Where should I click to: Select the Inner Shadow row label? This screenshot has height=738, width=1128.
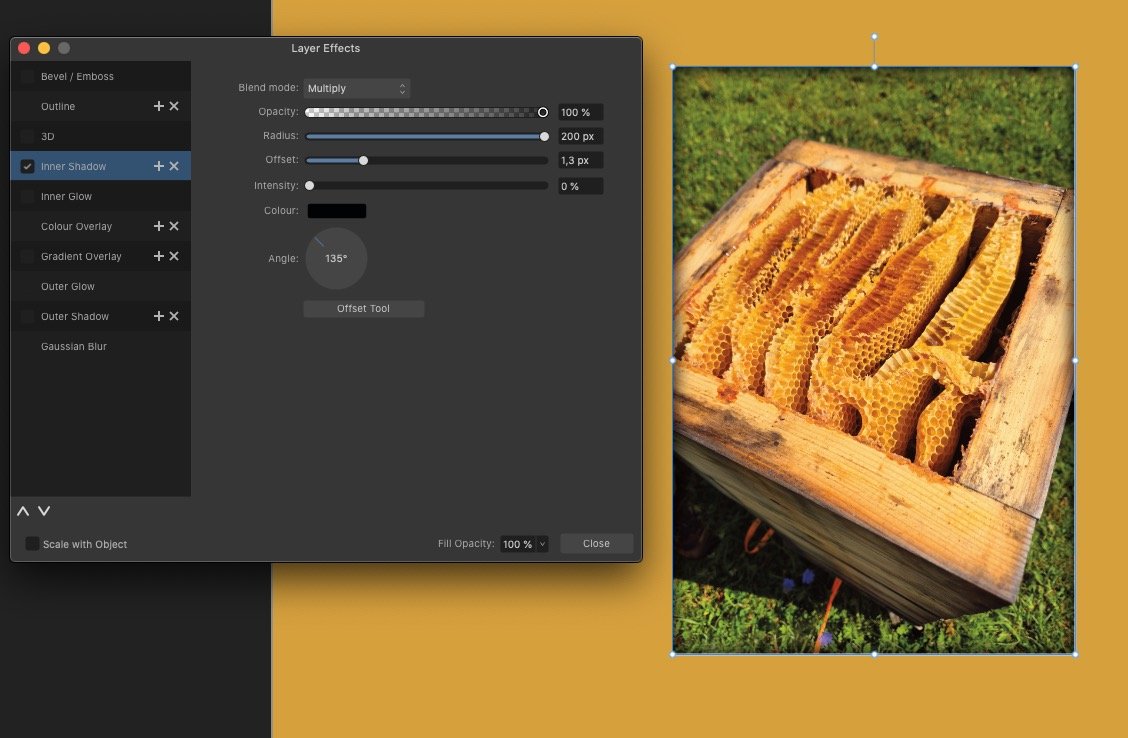tap(73, 166)
